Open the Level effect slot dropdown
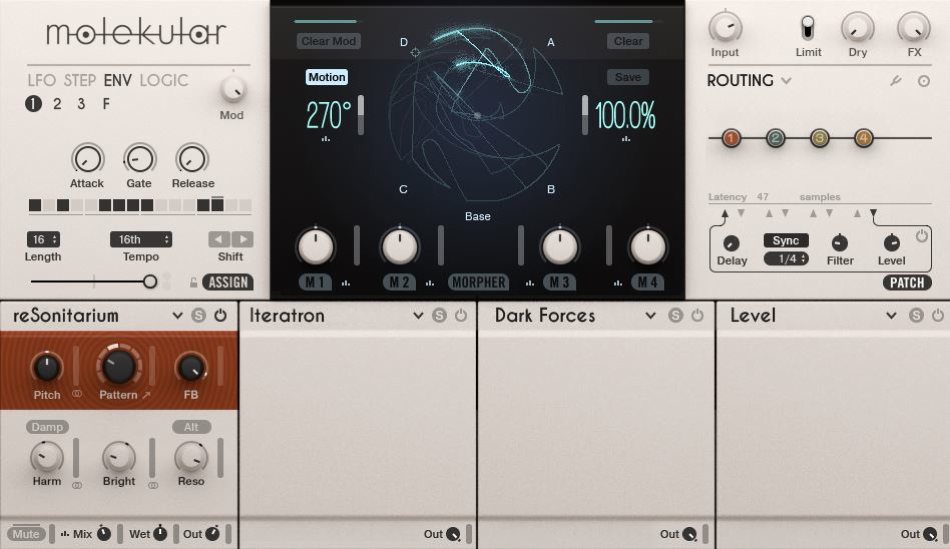This screenshot has width=950, height=549. pyautogui.click(x=891, y=316)
